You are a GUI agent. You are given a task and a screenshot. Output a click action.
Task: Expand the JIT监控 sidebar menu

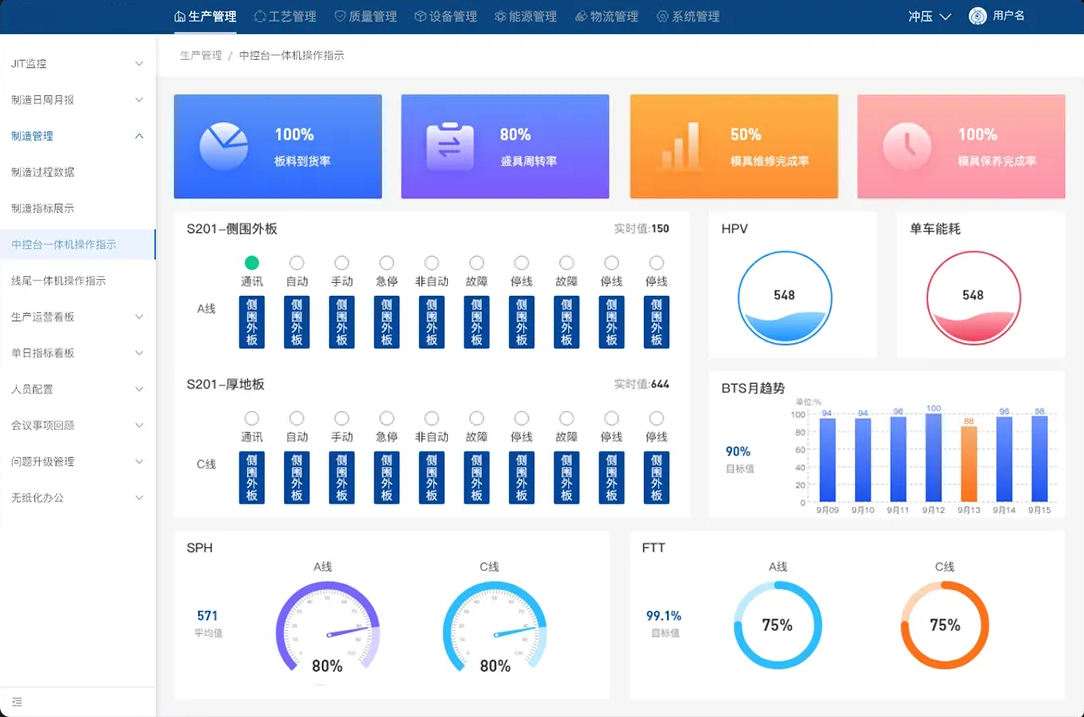click(x=78, y=64)
